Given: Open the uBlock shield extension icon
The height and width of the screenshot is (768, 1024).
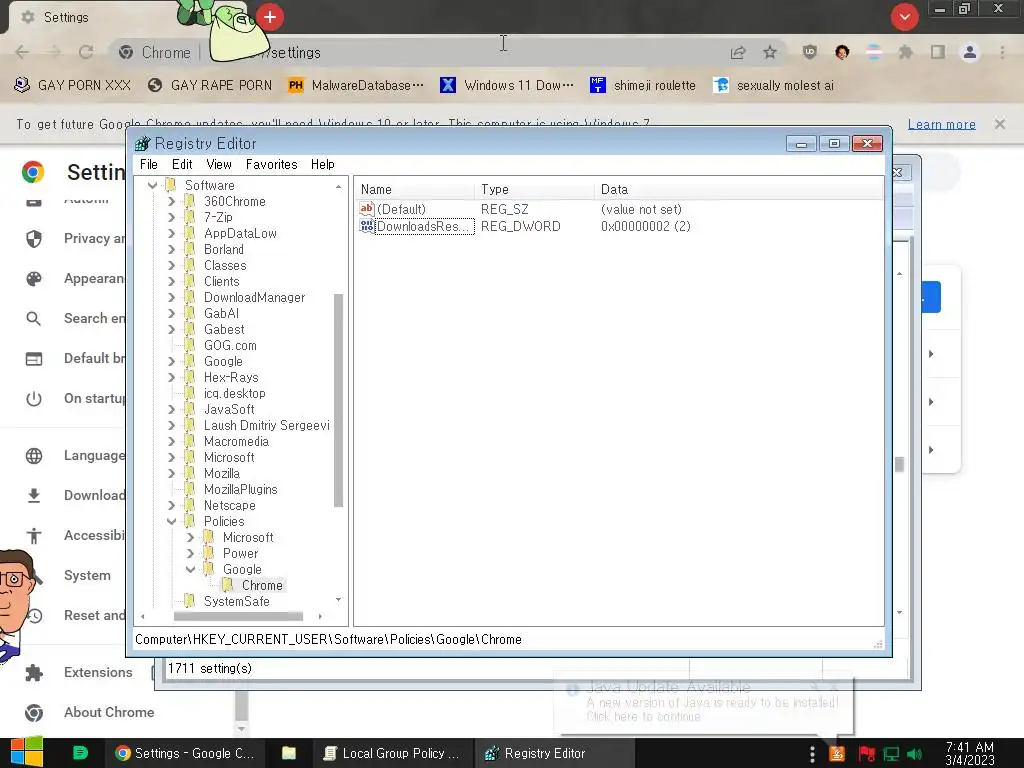Looking at the screenshot, I should point(810,52).
